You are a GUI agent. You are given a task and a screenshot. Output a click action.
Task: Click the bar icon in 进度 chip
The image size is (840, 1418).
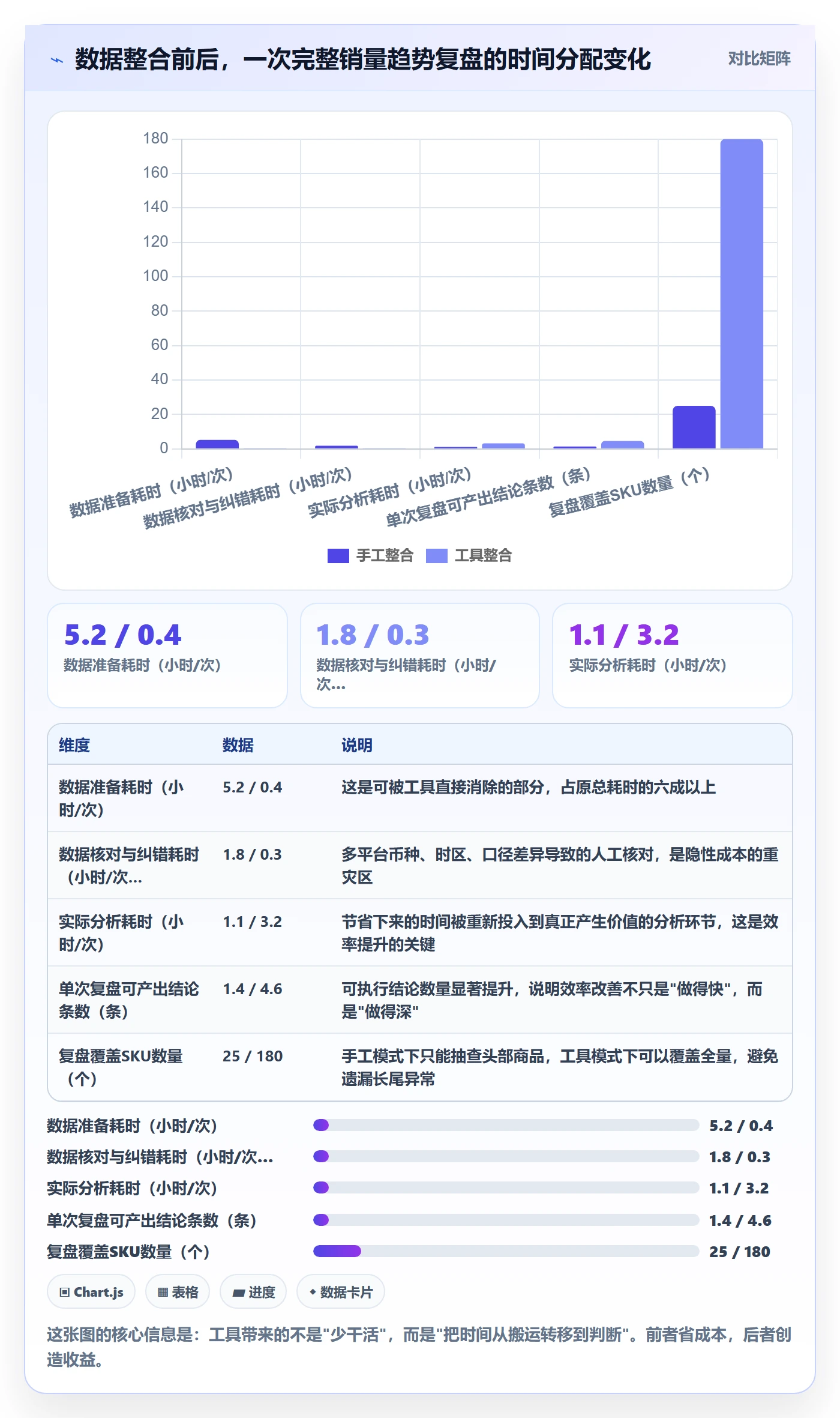click(238, 1293)
